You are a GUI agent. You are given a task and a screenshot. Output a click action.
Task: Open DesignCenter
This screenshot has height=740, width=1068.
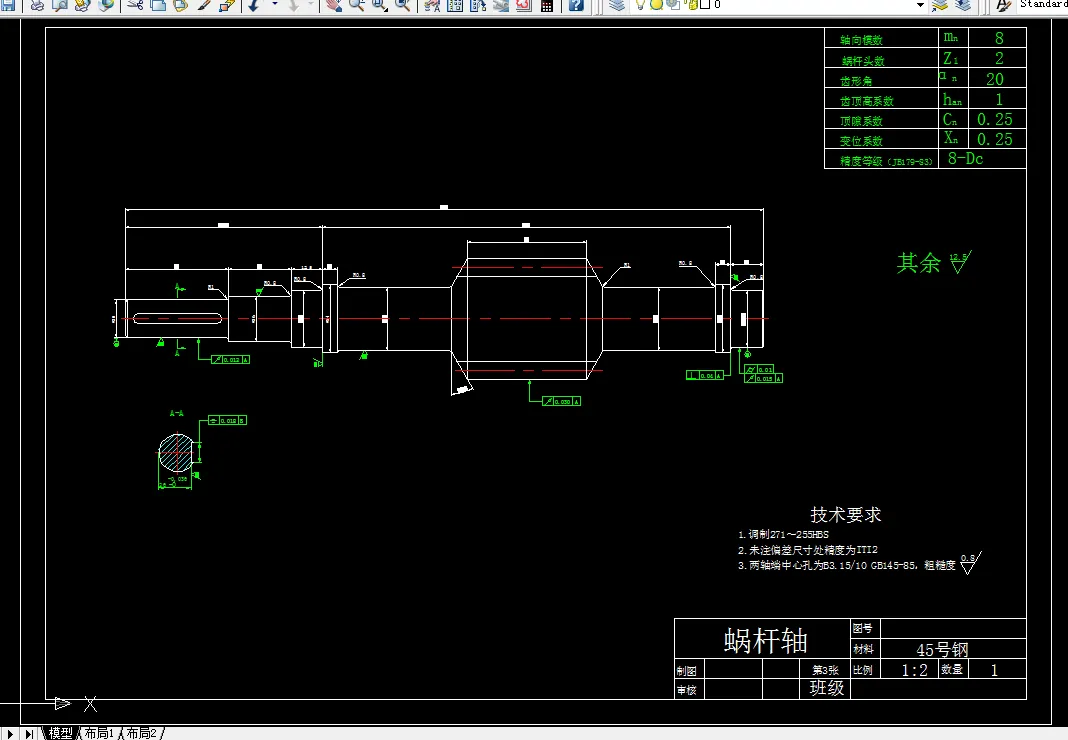[455, 5]
